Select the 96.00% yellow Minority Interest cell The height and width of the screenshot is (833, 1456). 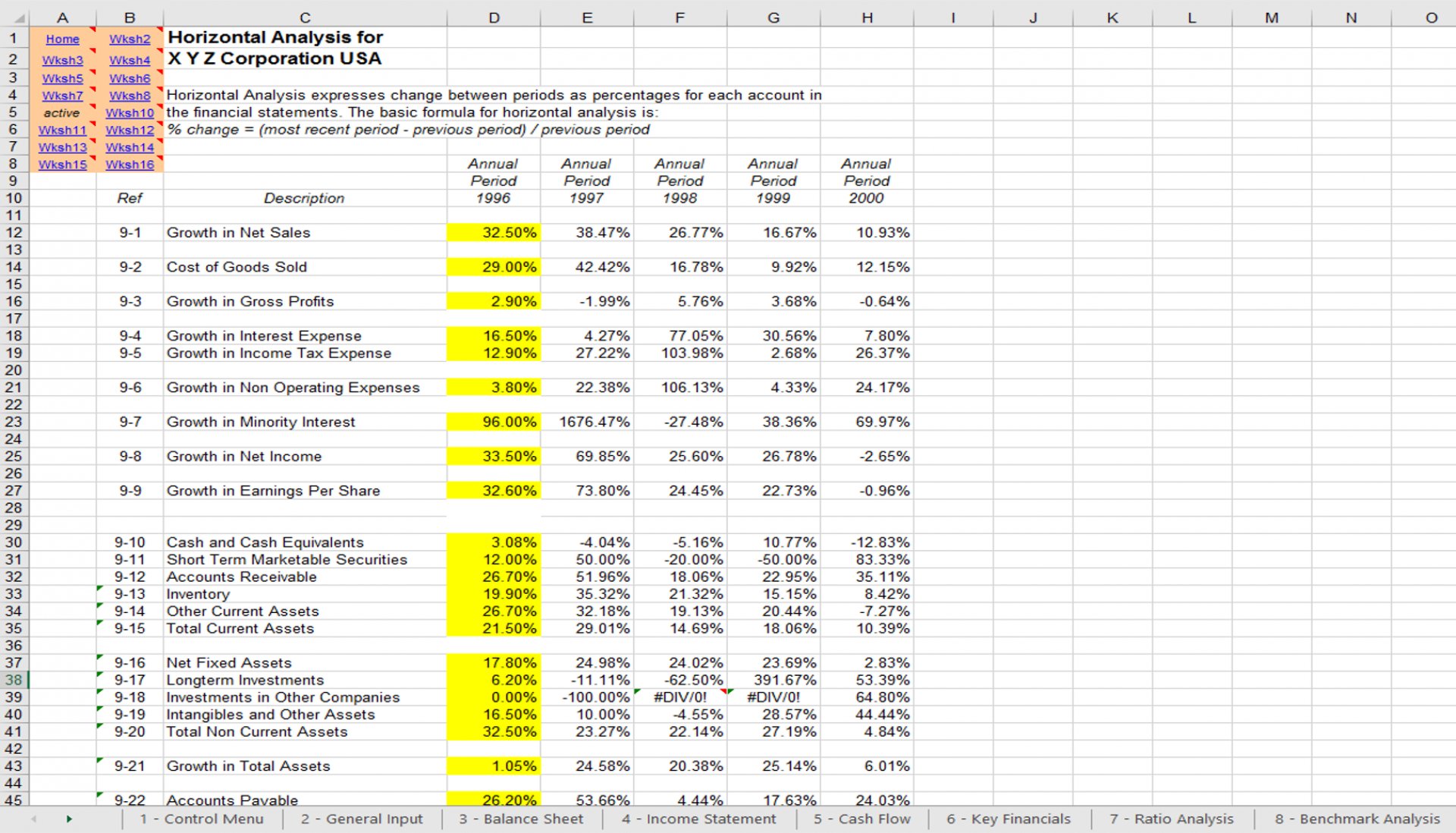point(494,422)
